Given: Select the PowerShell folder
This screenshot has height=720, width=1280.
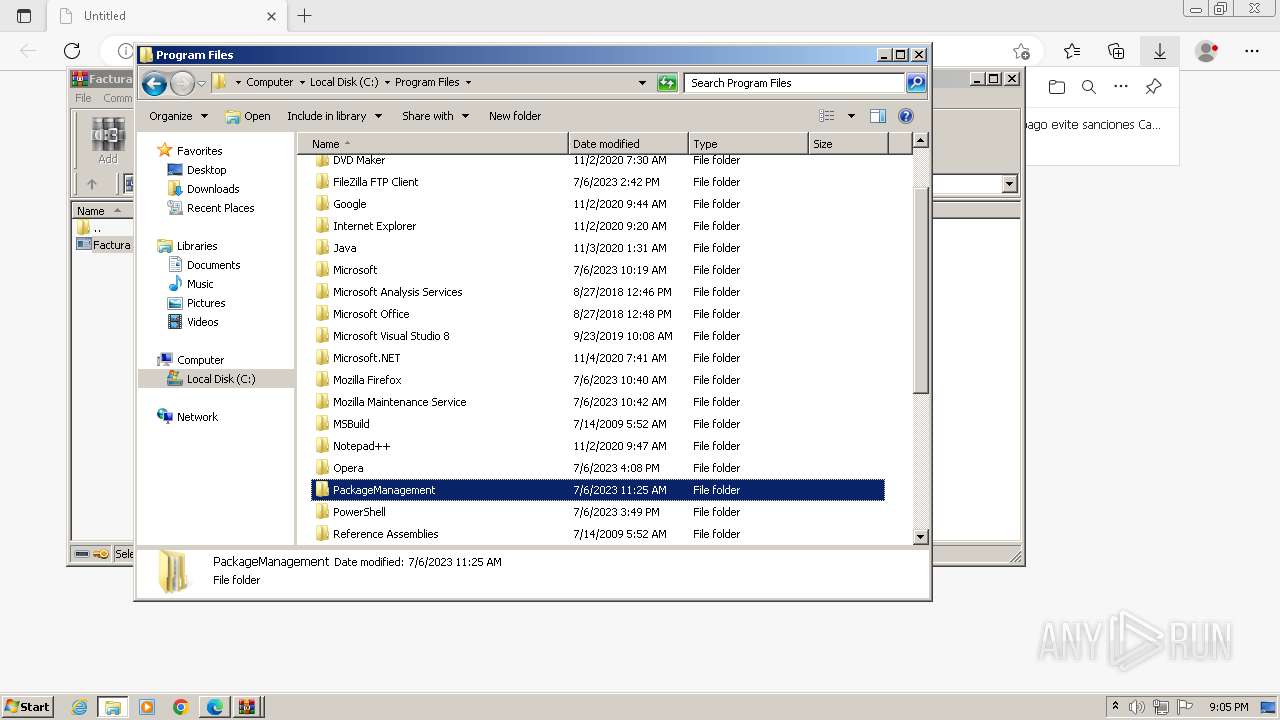Looking at the screenshot, I should (359, 512).
